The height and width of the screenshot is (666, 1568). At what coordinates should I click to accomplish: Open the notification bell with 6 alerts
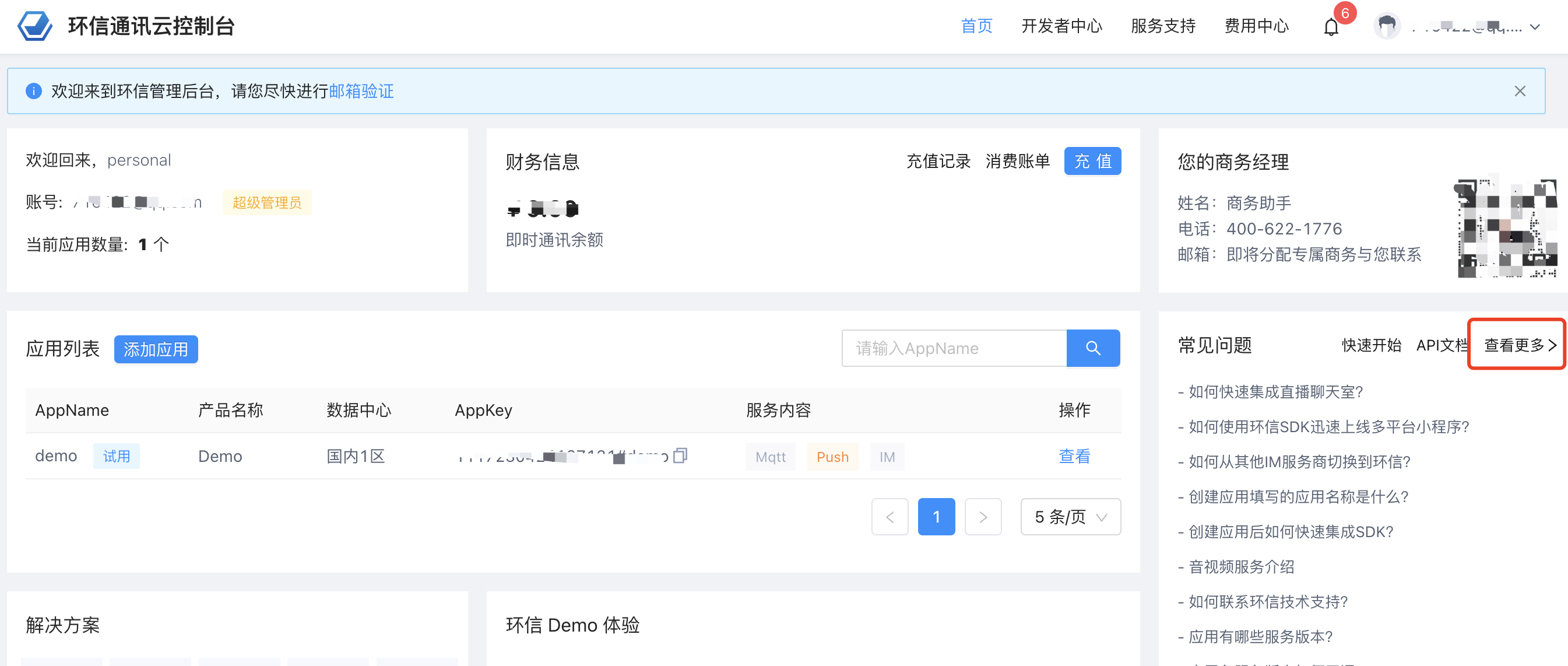[1331, 27]
